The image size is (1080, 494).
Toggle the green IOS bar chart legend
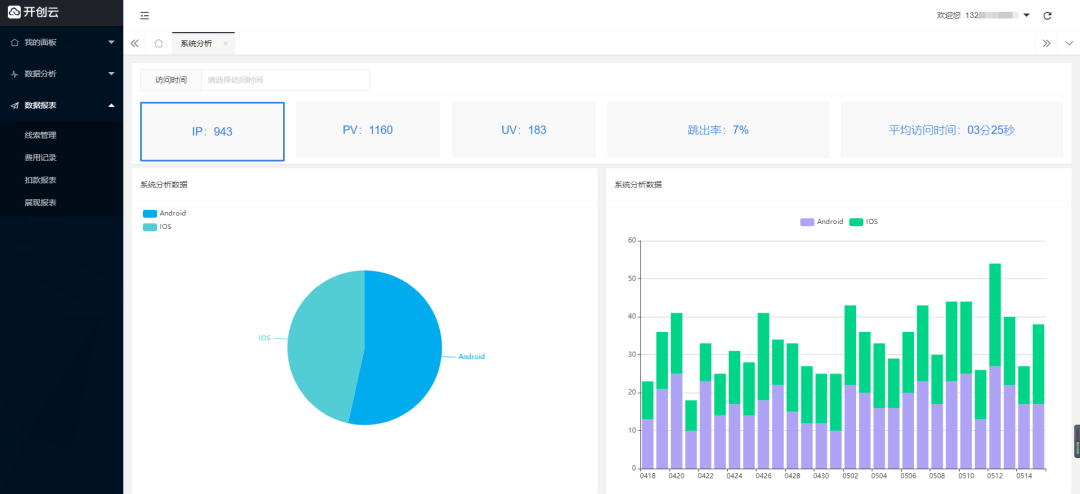pyautogui.click(x=863, y=221)
